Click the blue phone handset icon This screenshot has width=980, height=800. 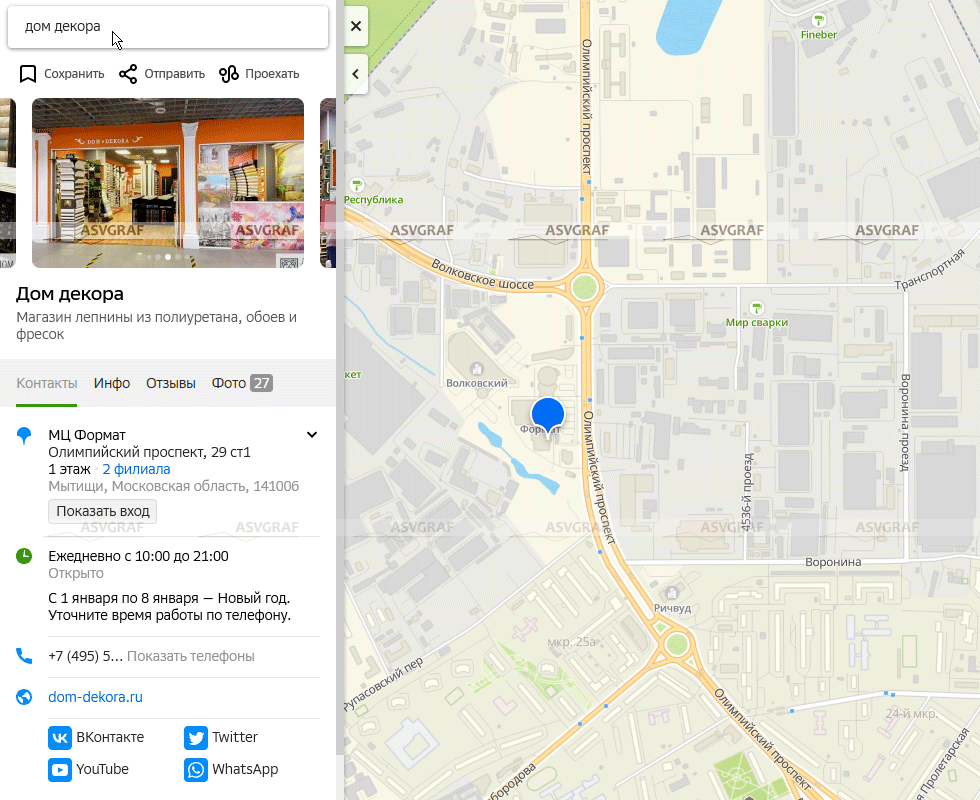point(24,656)
